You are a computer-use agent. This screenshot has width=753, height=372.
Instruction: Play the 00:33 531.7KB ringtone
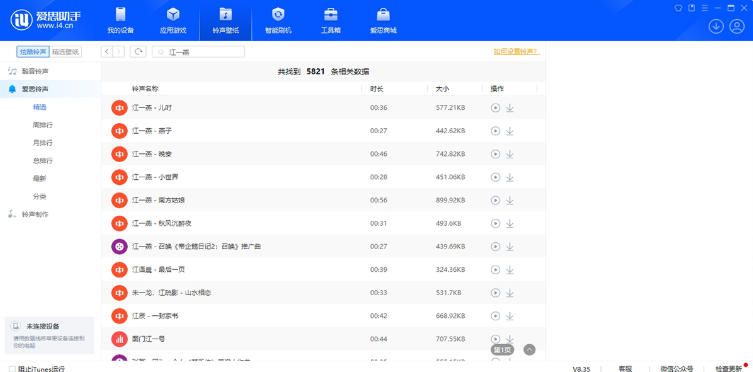[495, 293]
